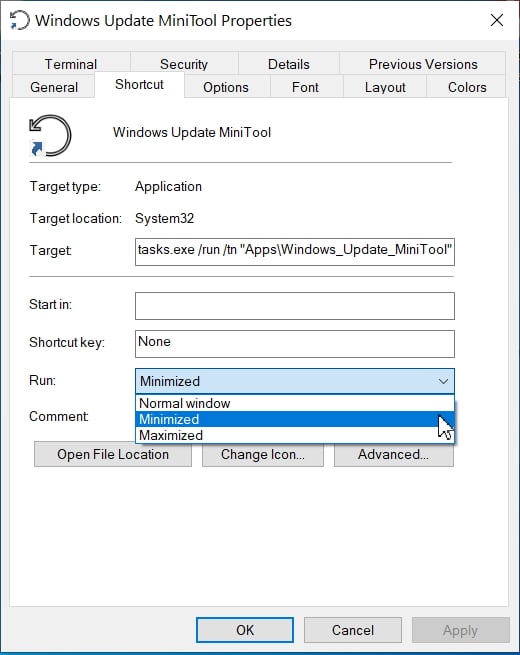Open the Advanced settings button
Viewport: 520px width, 655px height.
pyautogui.click(x=393, y=454)
